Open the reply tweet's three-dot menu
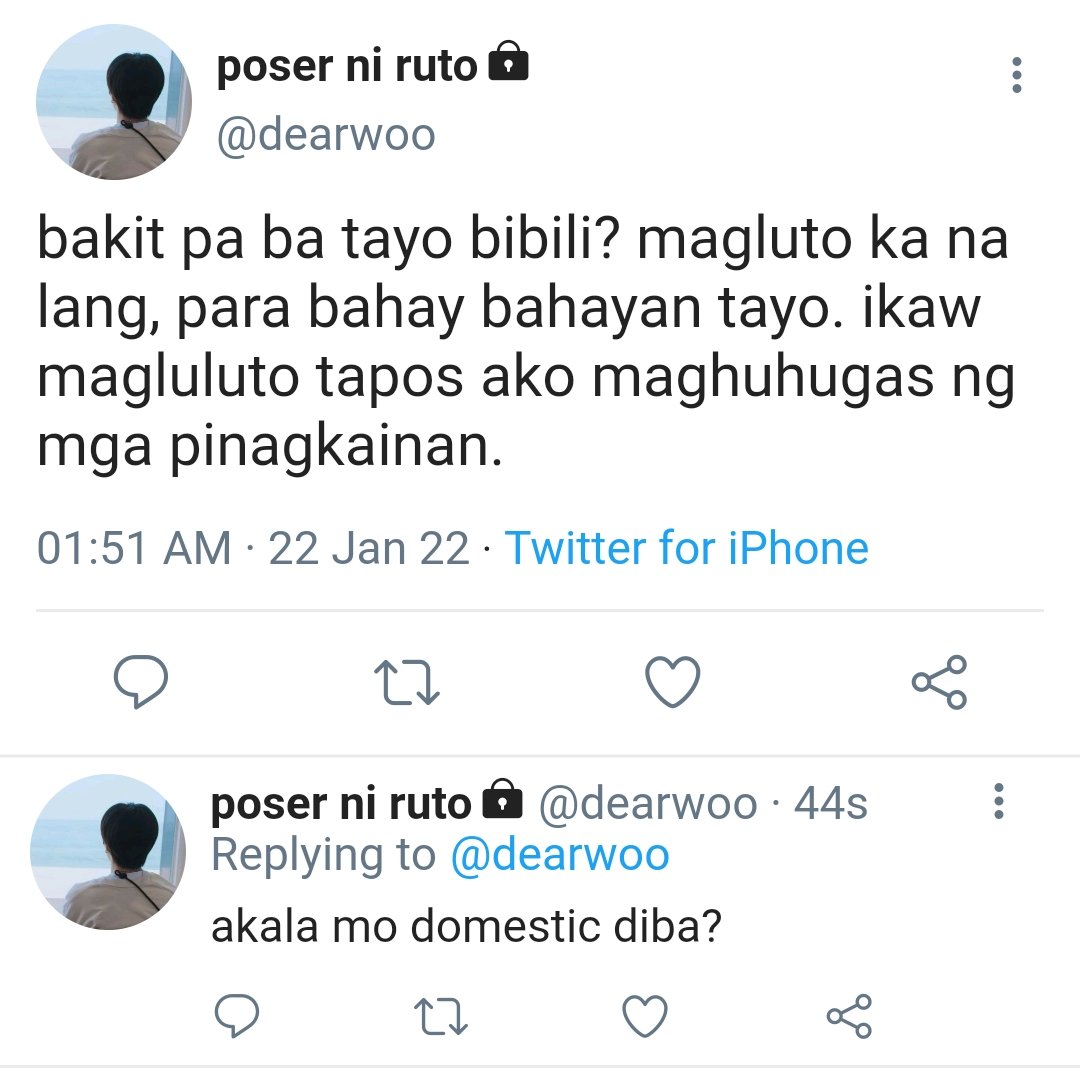Screen dimensions: 1080x1068 (999, 801)
